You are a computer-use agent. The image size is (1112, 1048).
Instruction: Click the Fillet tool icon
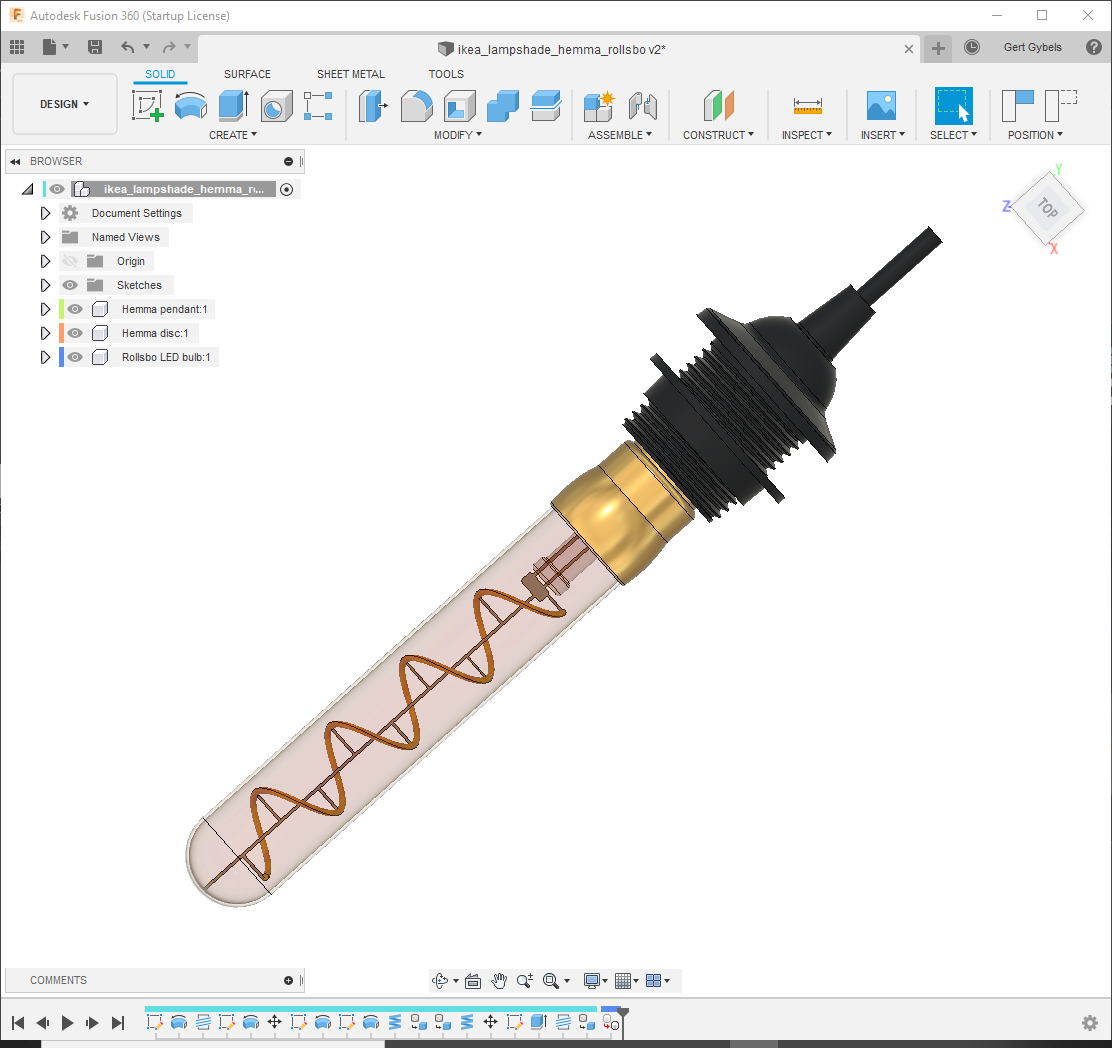tap(416, 106)
